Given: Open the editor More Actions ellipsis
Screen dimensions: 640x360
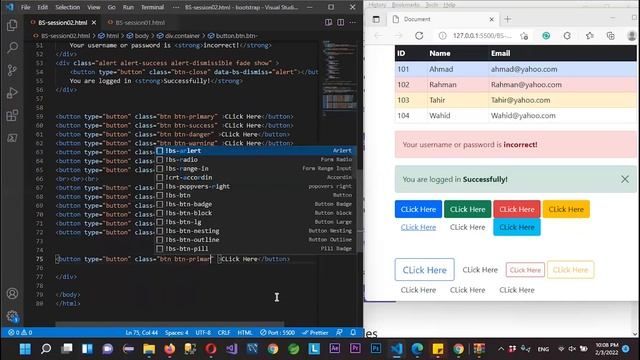Looking at the screenshot, I should click(353, 22).
